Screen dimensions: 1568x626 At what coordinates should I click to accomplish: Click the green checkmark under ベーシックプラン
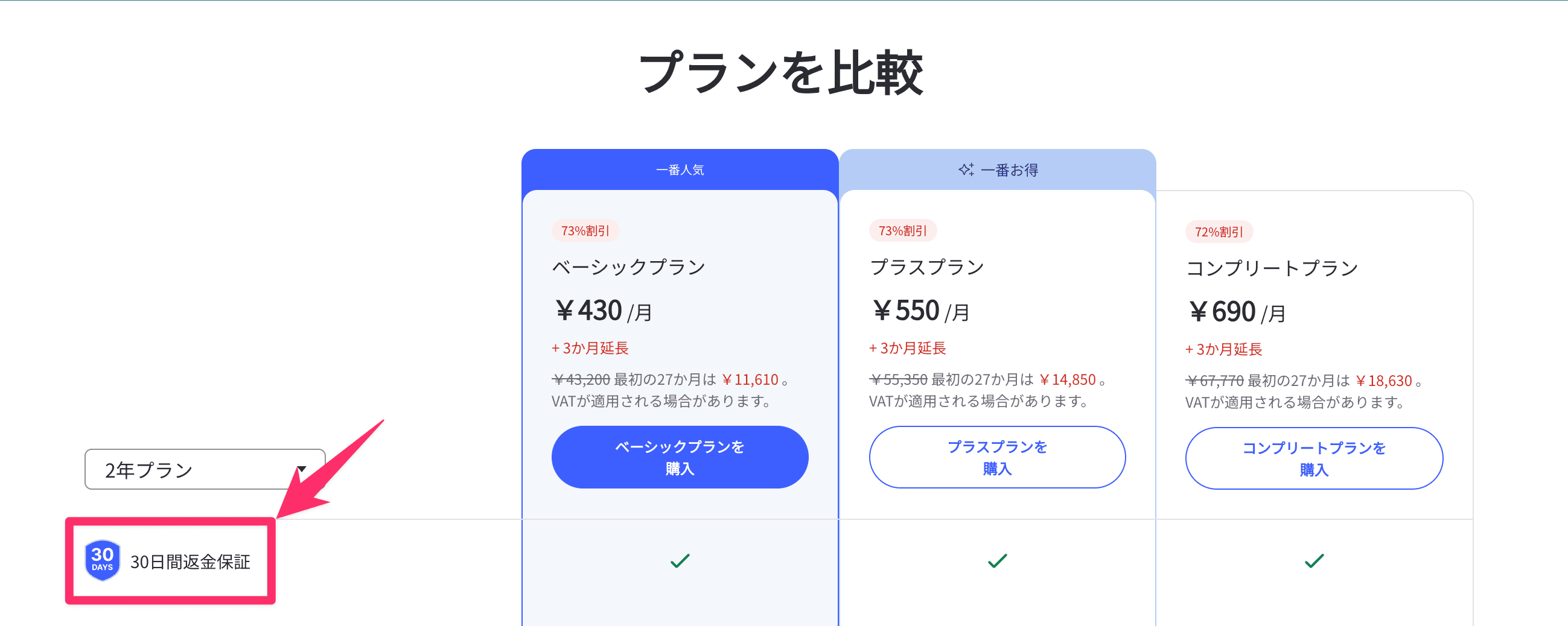click(680, 560)
